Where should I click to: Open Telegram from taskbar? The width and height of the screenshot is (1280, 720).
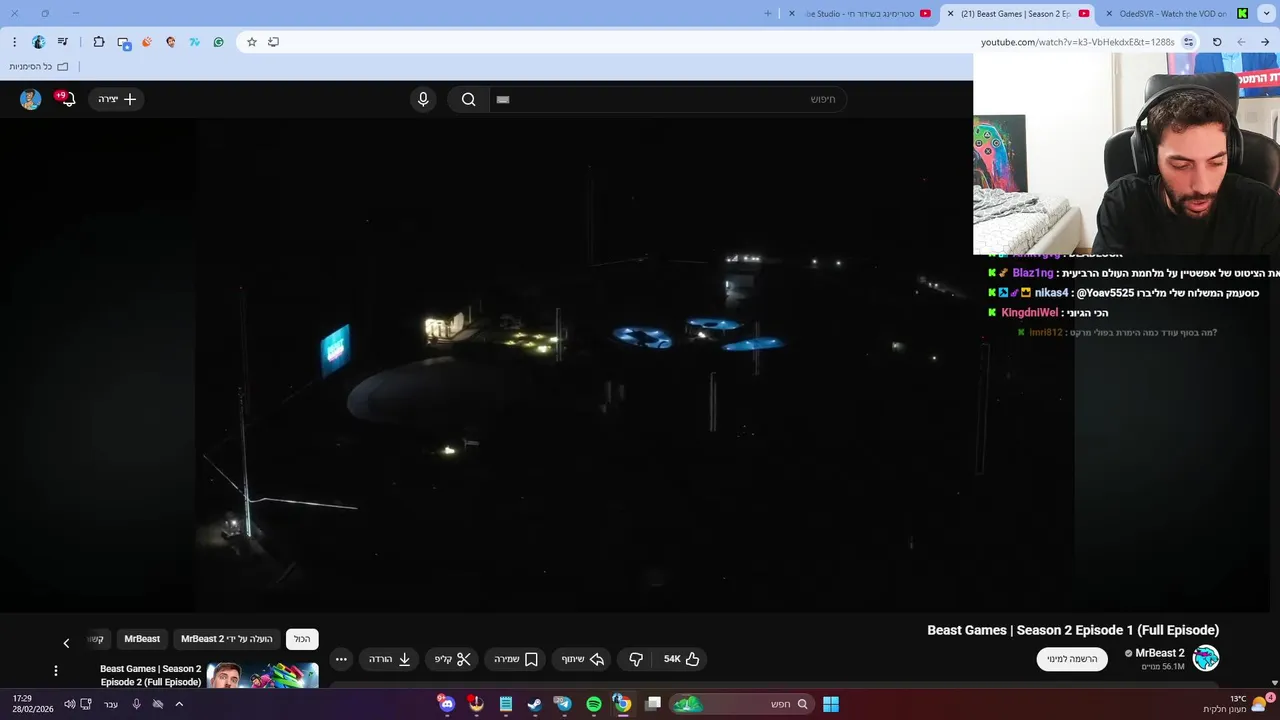[563, 704]
